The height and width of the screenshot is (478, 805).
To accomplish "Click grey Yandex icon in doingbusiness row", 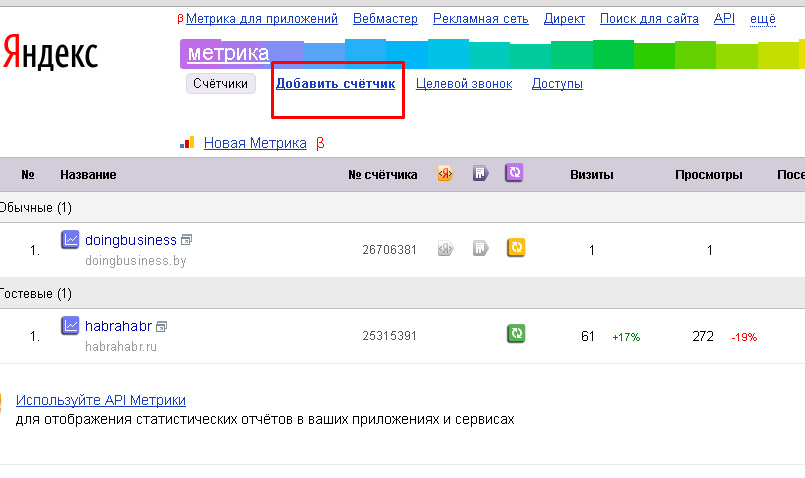I will point(445,249).
